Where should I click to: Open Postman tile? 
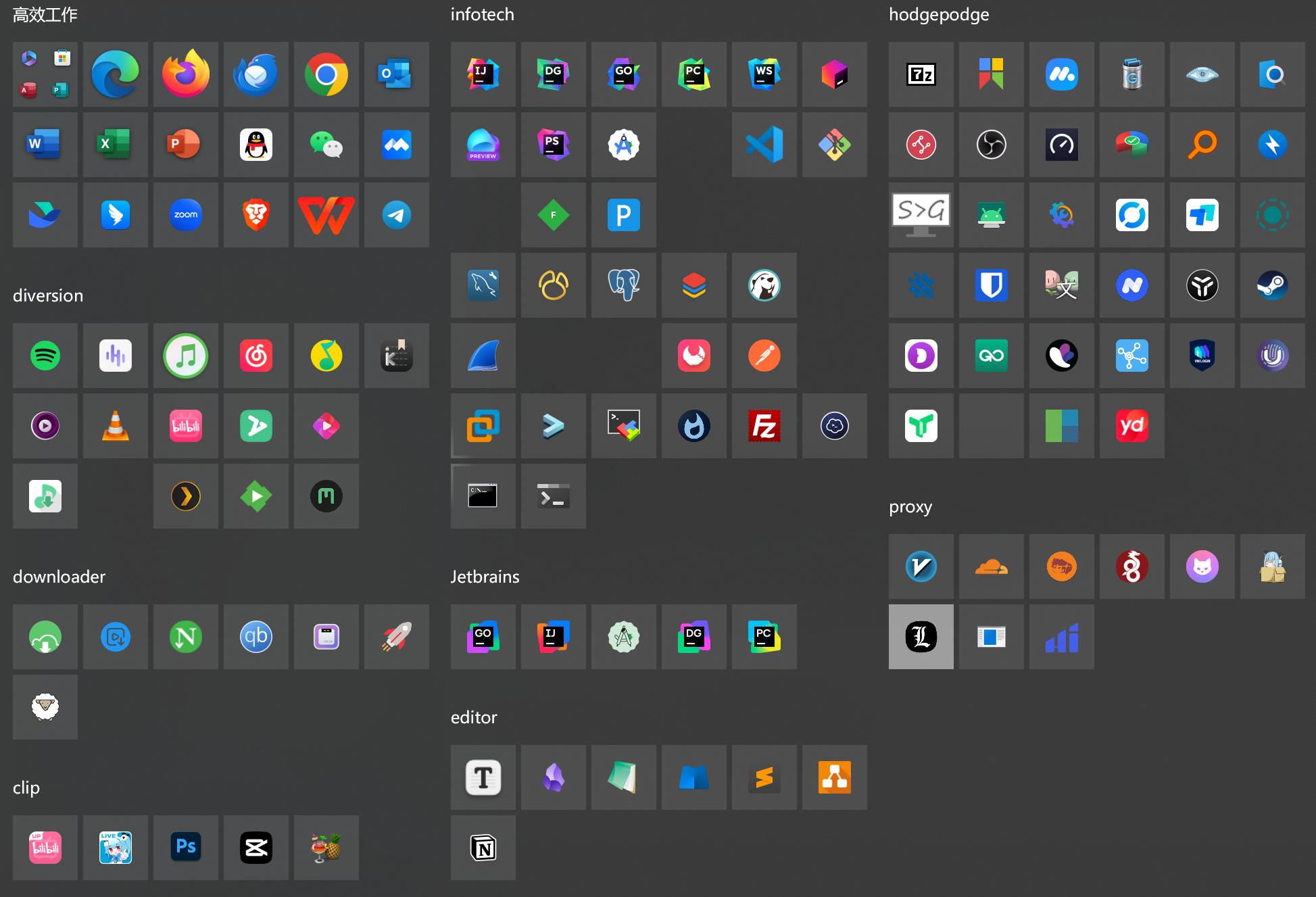pyautogui.click(x=764, y=356)
